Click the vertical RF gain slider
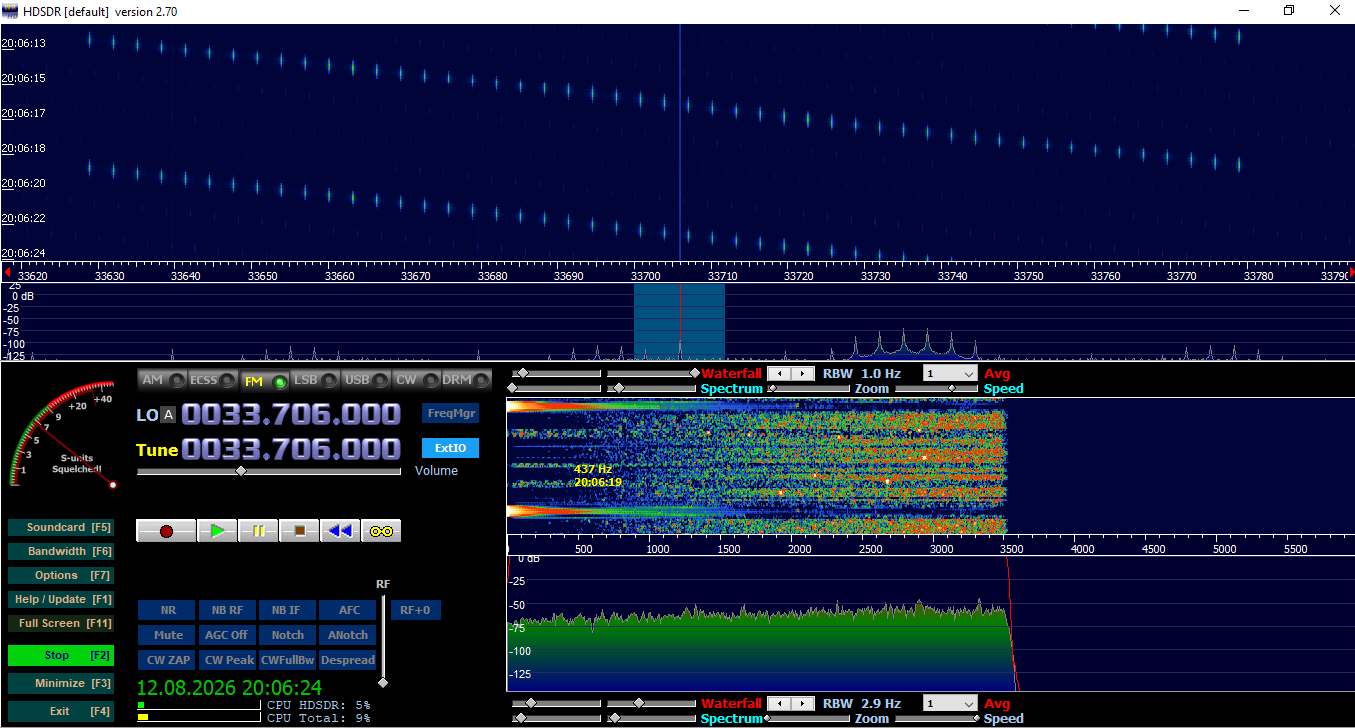Image resolution: width=1355 pixels, height=728 pixels. pyautogui.click(x=382, y=640)
